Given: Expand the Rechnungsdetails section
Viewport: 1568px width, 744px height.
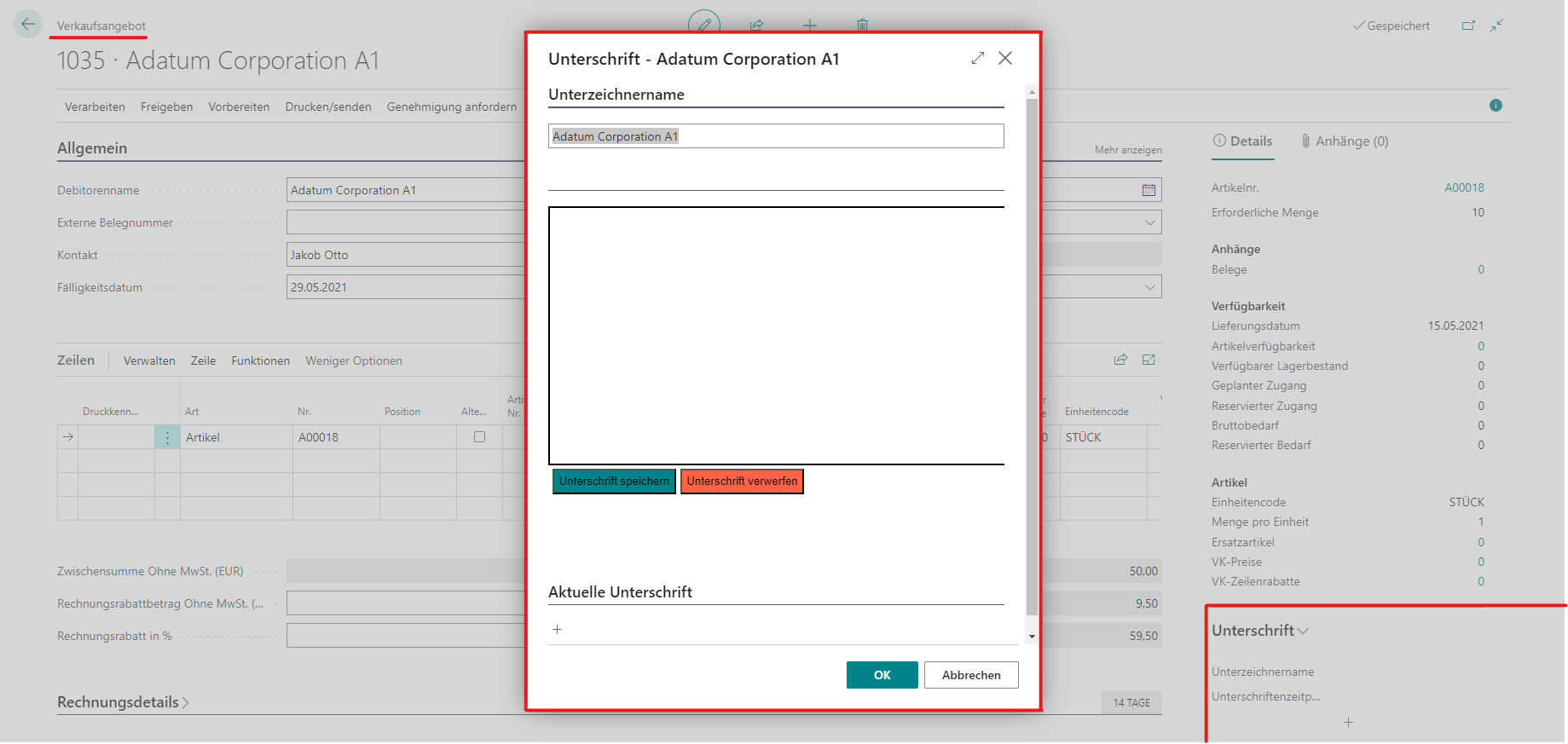Looking at the screenshot, I should 124,702.
